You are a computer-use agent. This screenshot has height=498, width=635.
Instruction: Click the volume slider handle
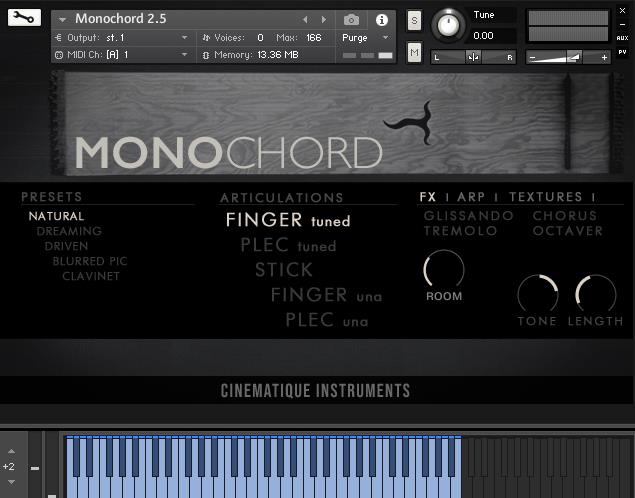[574, 57]
